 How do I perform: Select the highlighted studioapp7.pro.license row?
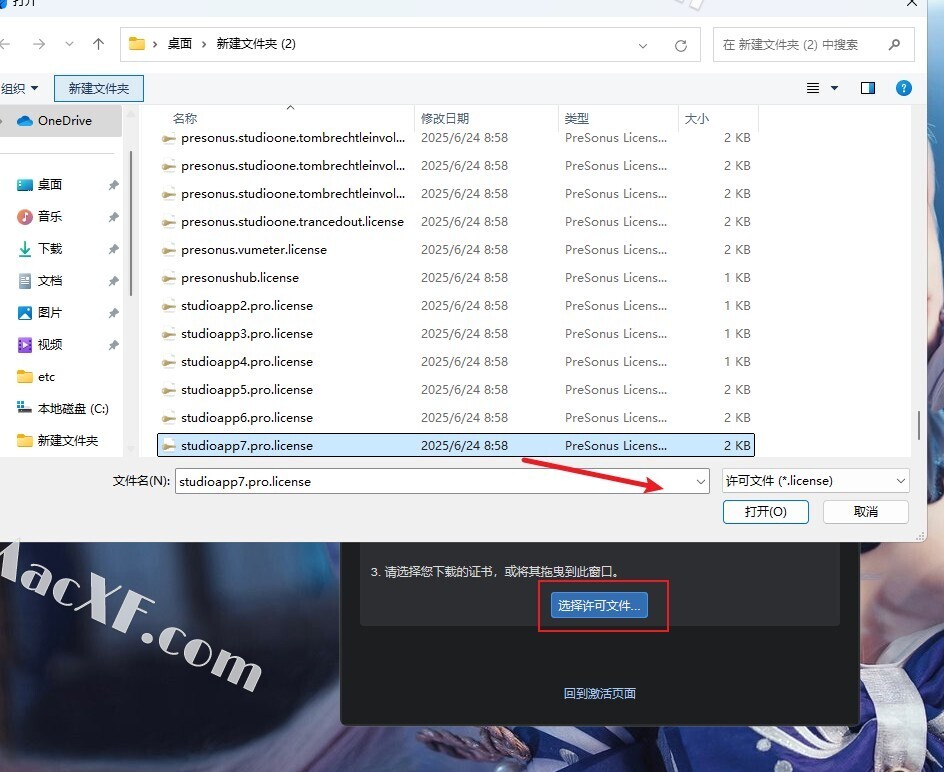pyautogui.click(x=456, y=446)
